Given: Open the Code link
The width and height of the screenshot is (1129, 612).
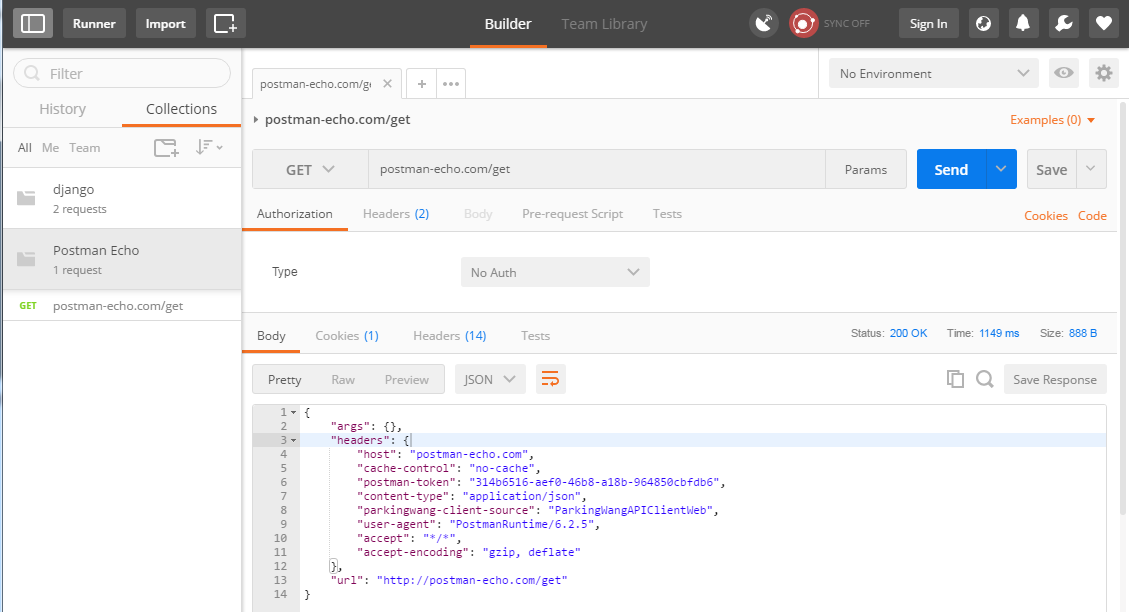Looking at the screenshot, I should point(1092,215).
